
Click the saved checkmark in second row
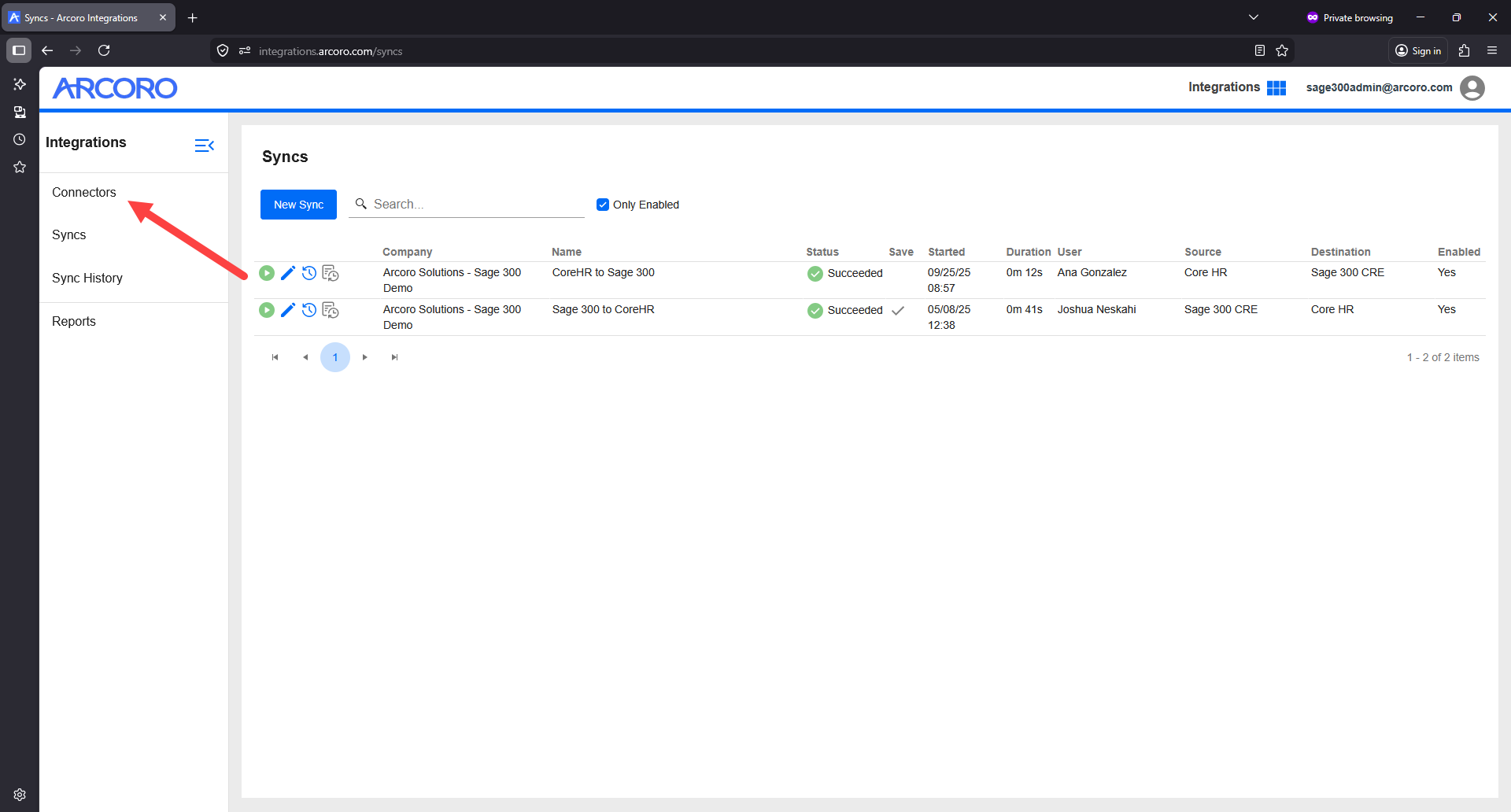click(x=898, y=310)
